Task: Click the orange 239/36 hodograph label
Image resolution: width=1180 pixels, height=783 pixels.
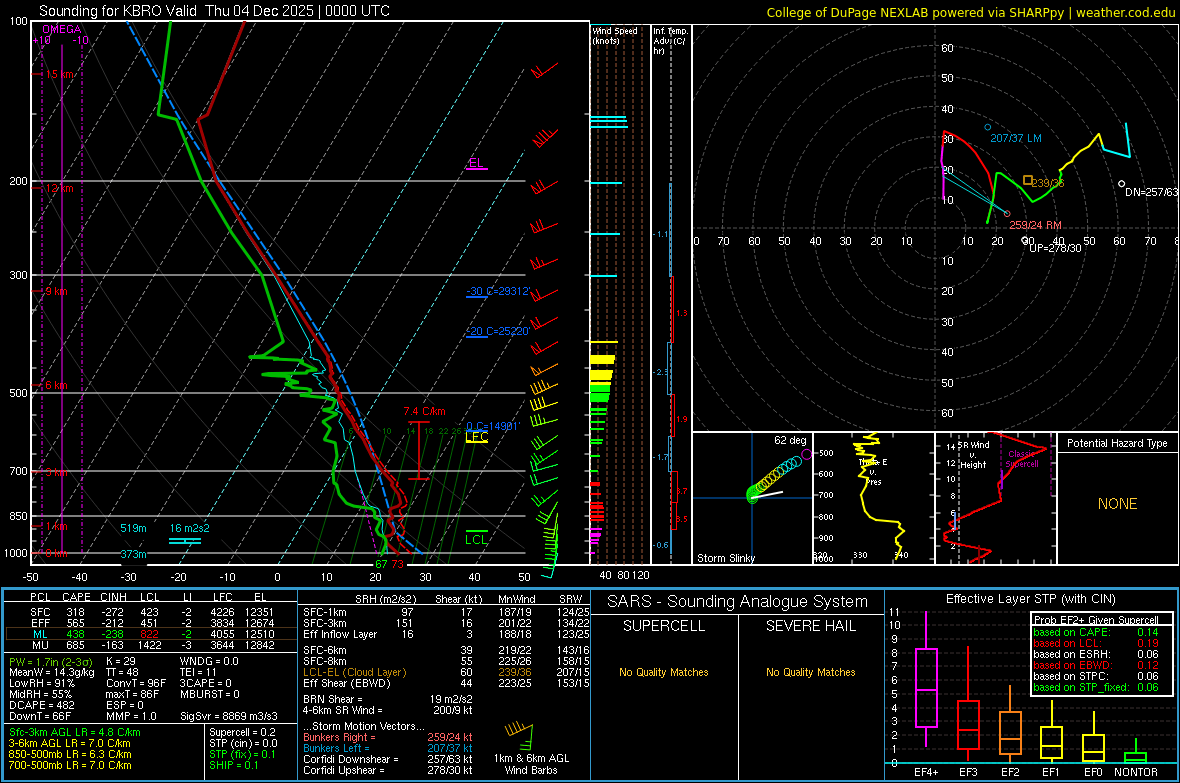Action: (x=1048, y=183)
